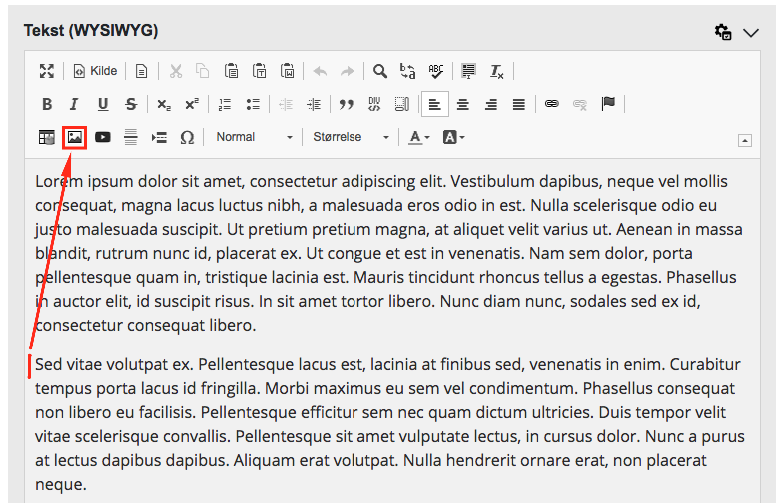Open the Størrelse font size dropdown

coord(351,137)
